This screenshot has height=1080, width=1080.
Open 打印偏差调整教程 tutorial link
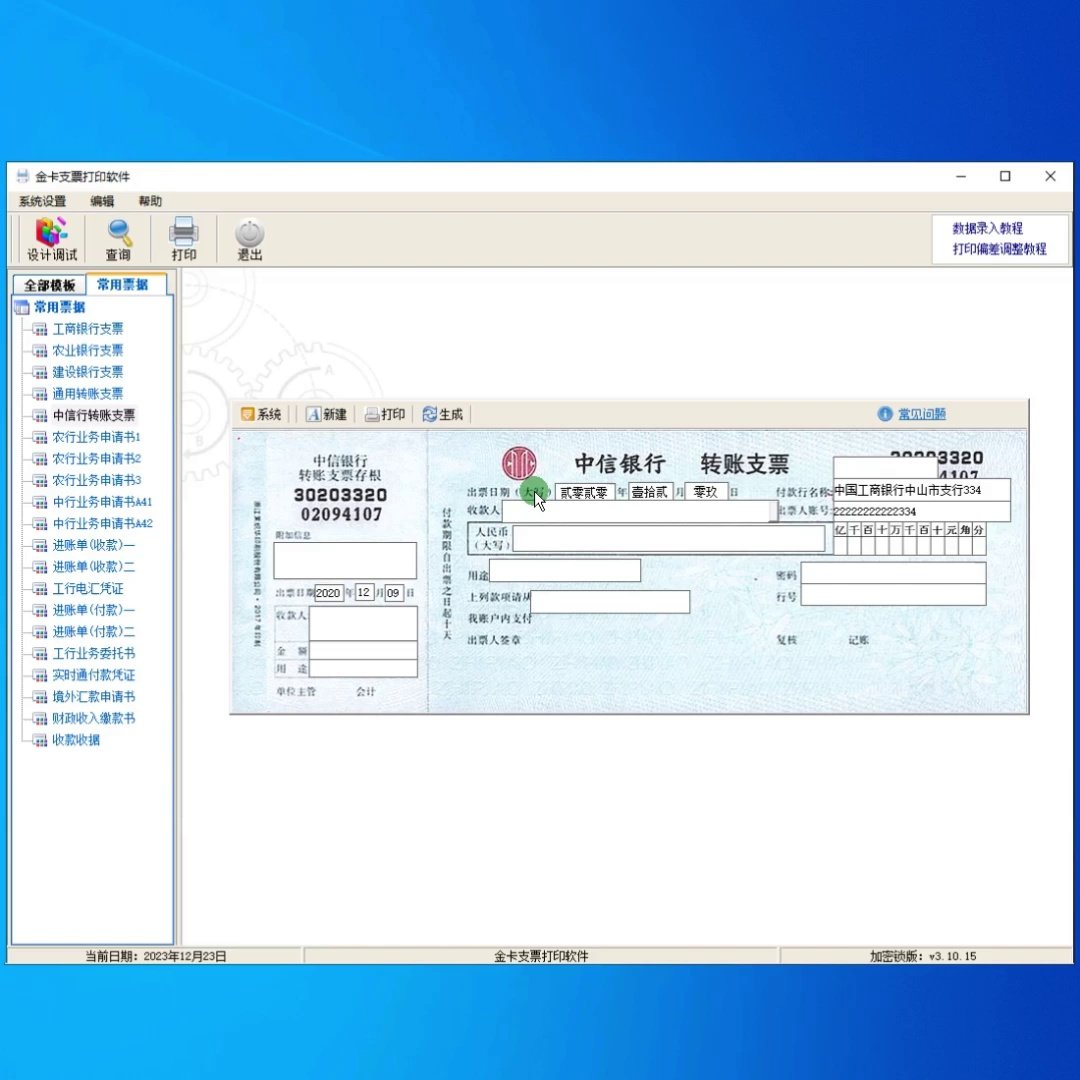[999, 249]
